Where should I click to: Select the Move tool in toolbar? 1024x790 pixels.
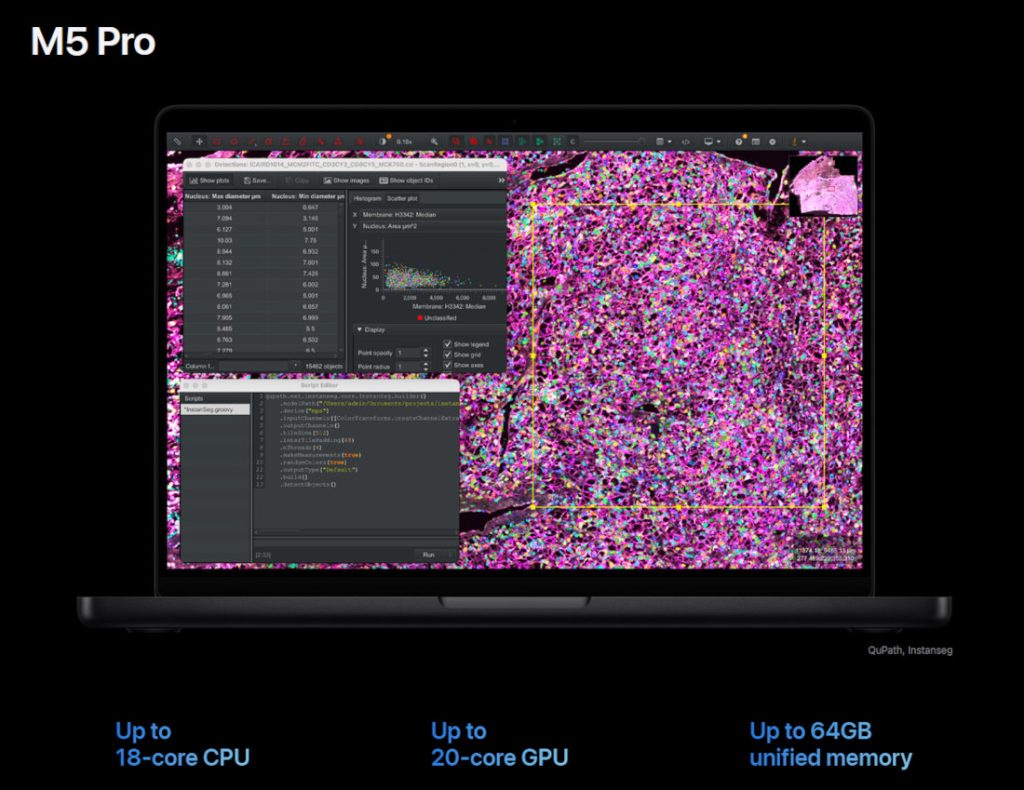coord(198,142)
